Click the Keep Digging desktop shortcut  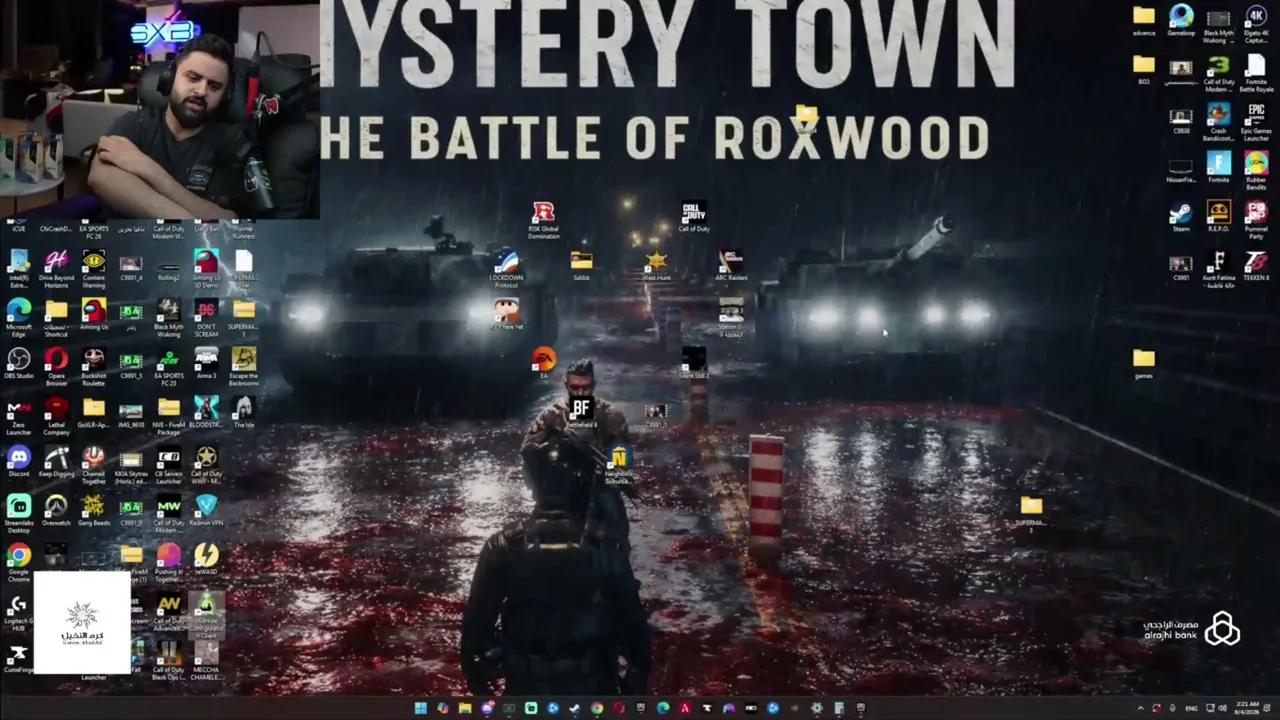(56, 462)
